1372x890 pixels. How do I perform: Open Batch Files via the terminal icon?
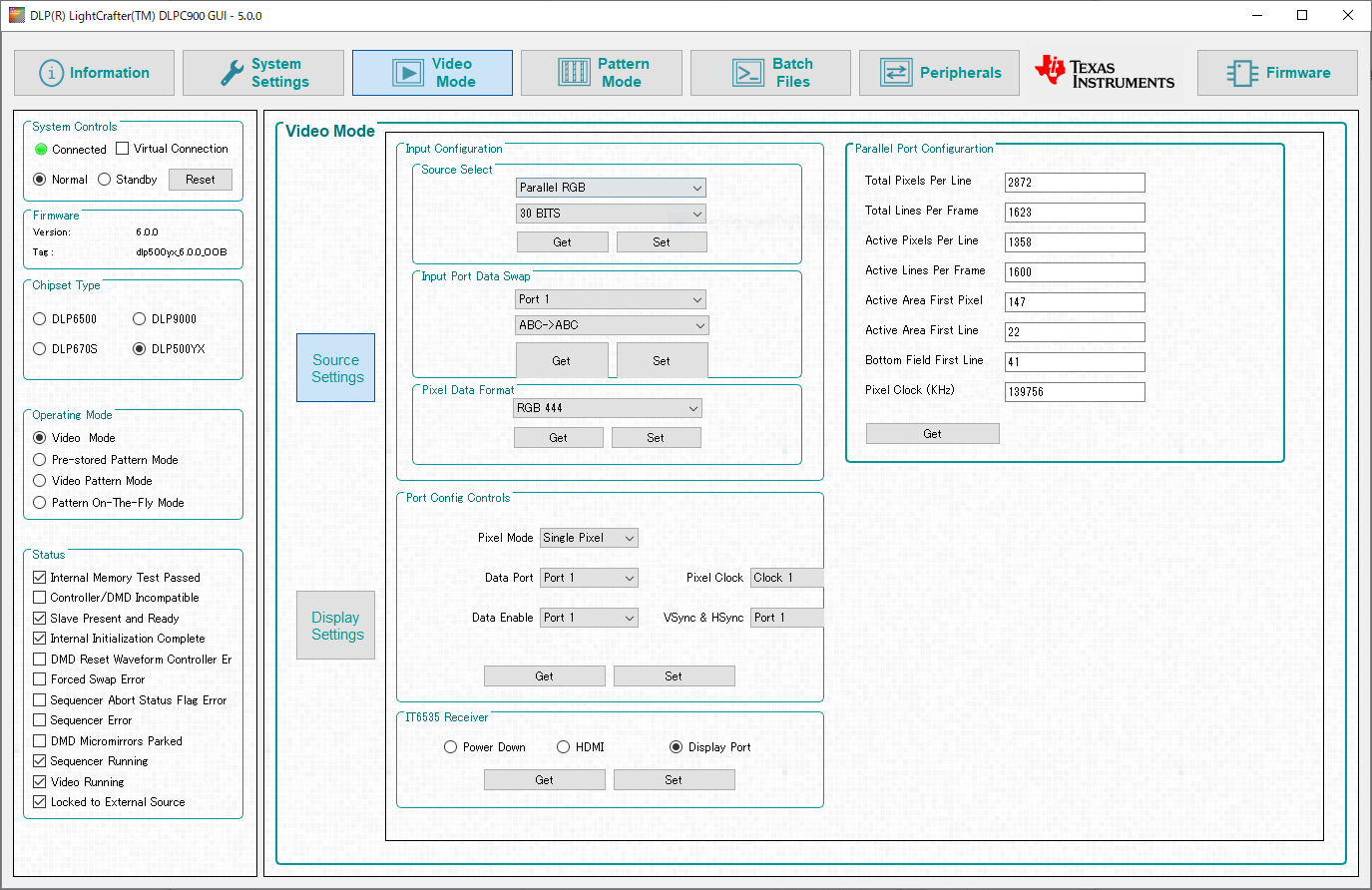pos(770,73)
